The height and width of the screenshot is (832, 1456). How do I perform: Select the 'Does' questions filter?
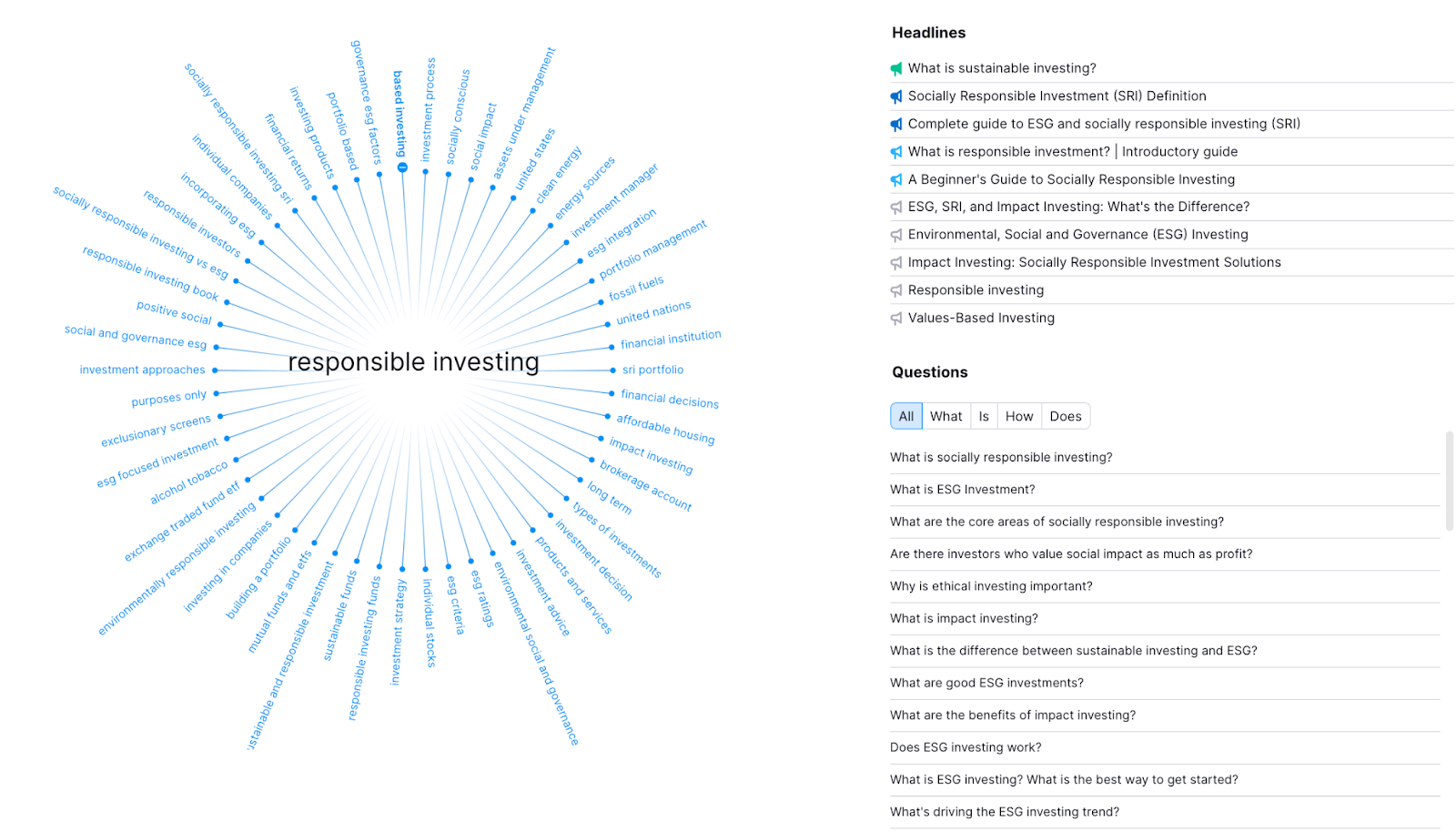1066,416
